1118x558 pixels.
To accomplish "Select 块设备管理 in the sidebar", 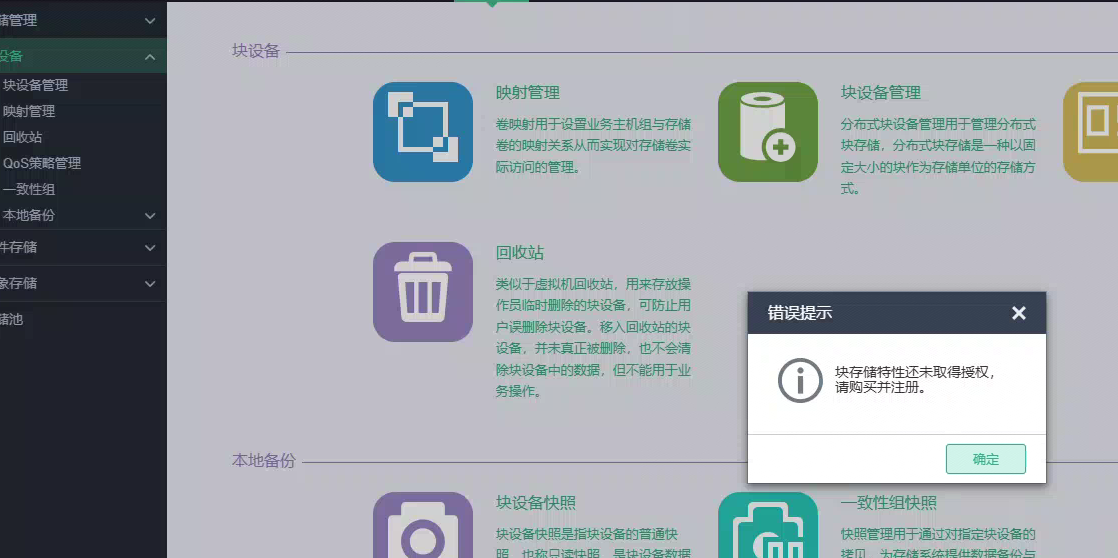I will point(36,86).
